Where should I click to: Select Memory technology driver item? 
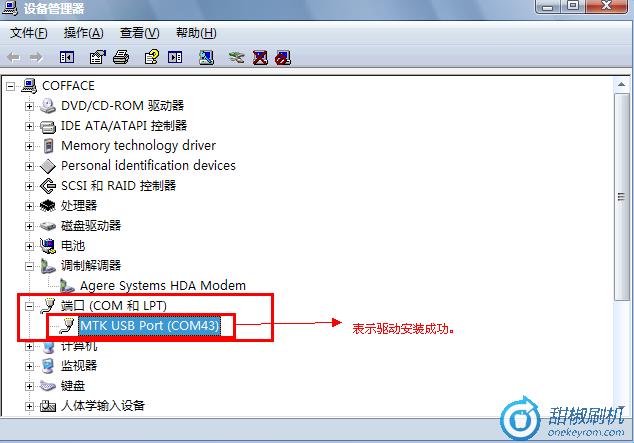(x=138, y=146)
